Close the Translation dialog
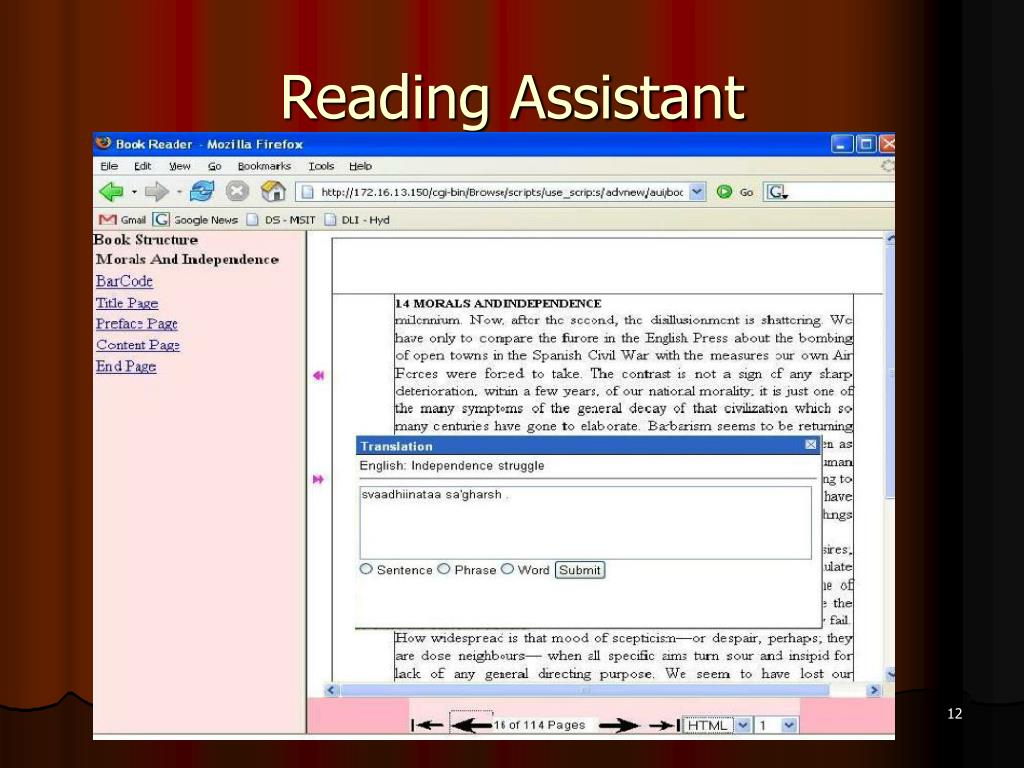 [x=810, y=445]
